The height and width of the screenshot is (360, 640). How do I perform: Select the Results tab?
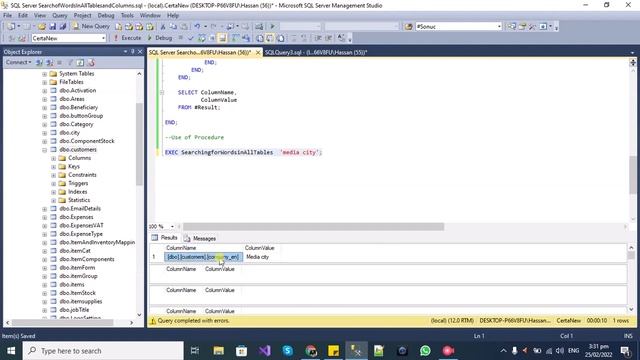164,238
